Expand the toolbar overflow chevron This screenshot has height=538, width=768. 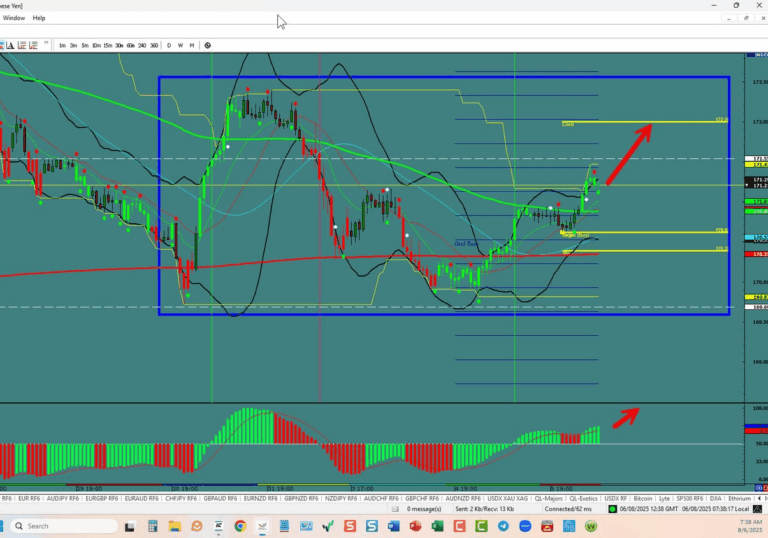(x=46, y=44)
